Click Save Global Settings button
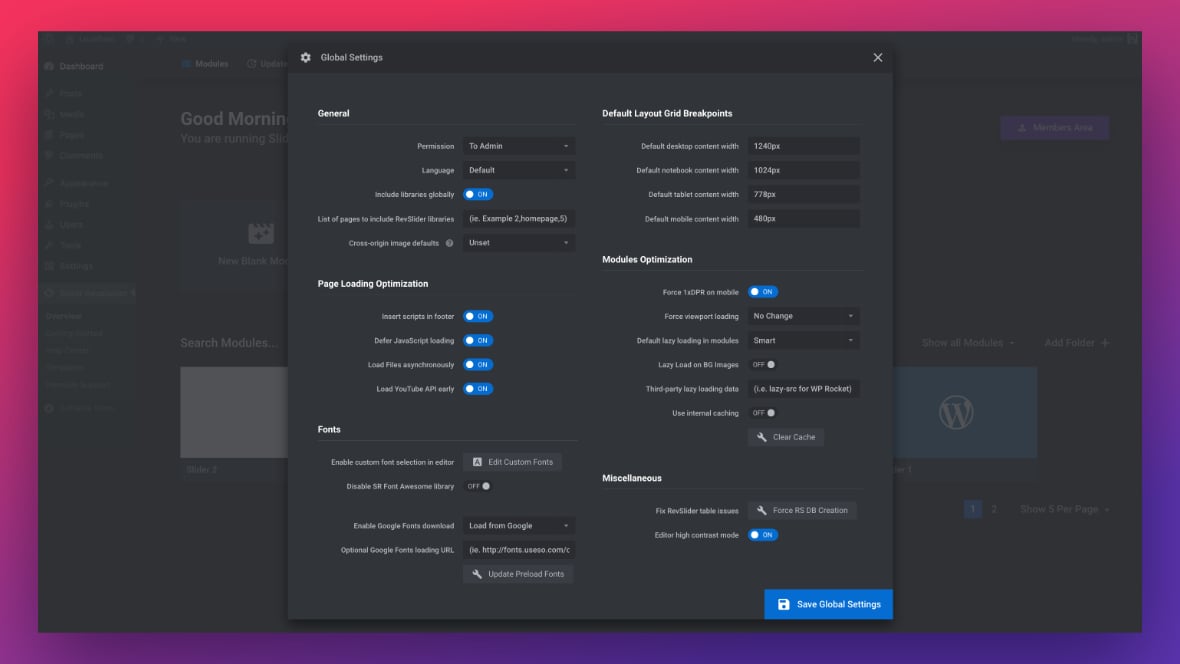Image resolution: width=1180 pixels, height=664 pixels. tap(829, 605)
